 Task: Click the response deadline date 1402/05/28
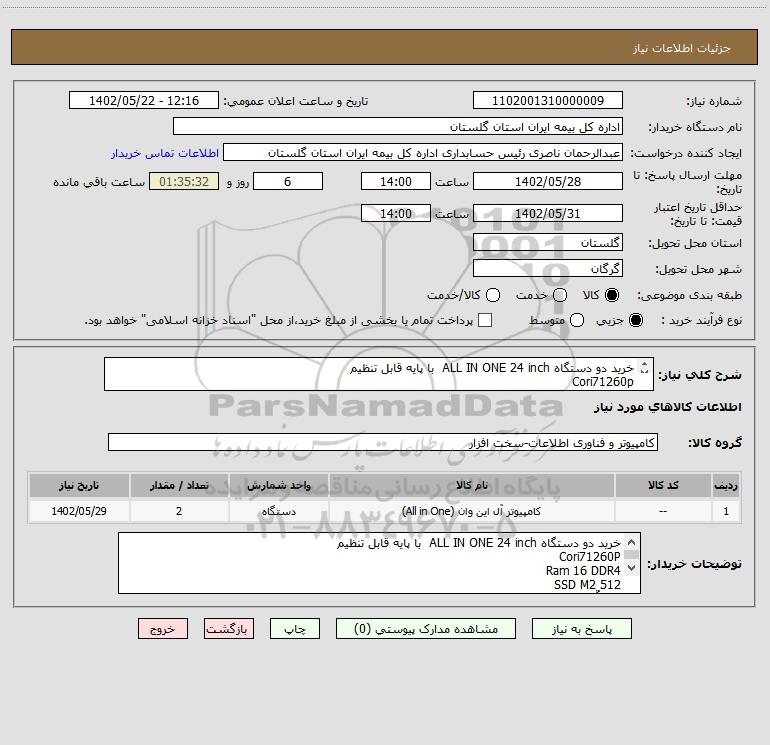pyautogui.click(x=548, y=182)
